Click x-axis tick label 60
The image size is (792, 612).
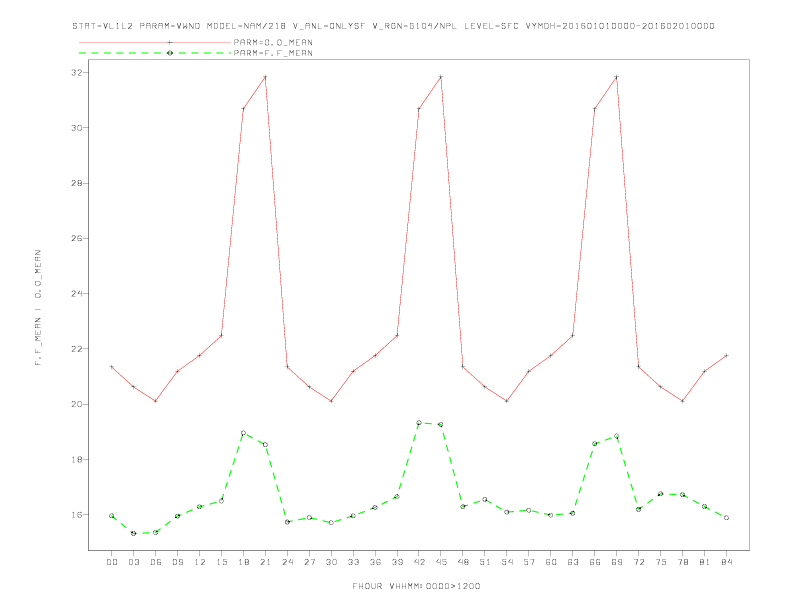[x=551, y=562]
